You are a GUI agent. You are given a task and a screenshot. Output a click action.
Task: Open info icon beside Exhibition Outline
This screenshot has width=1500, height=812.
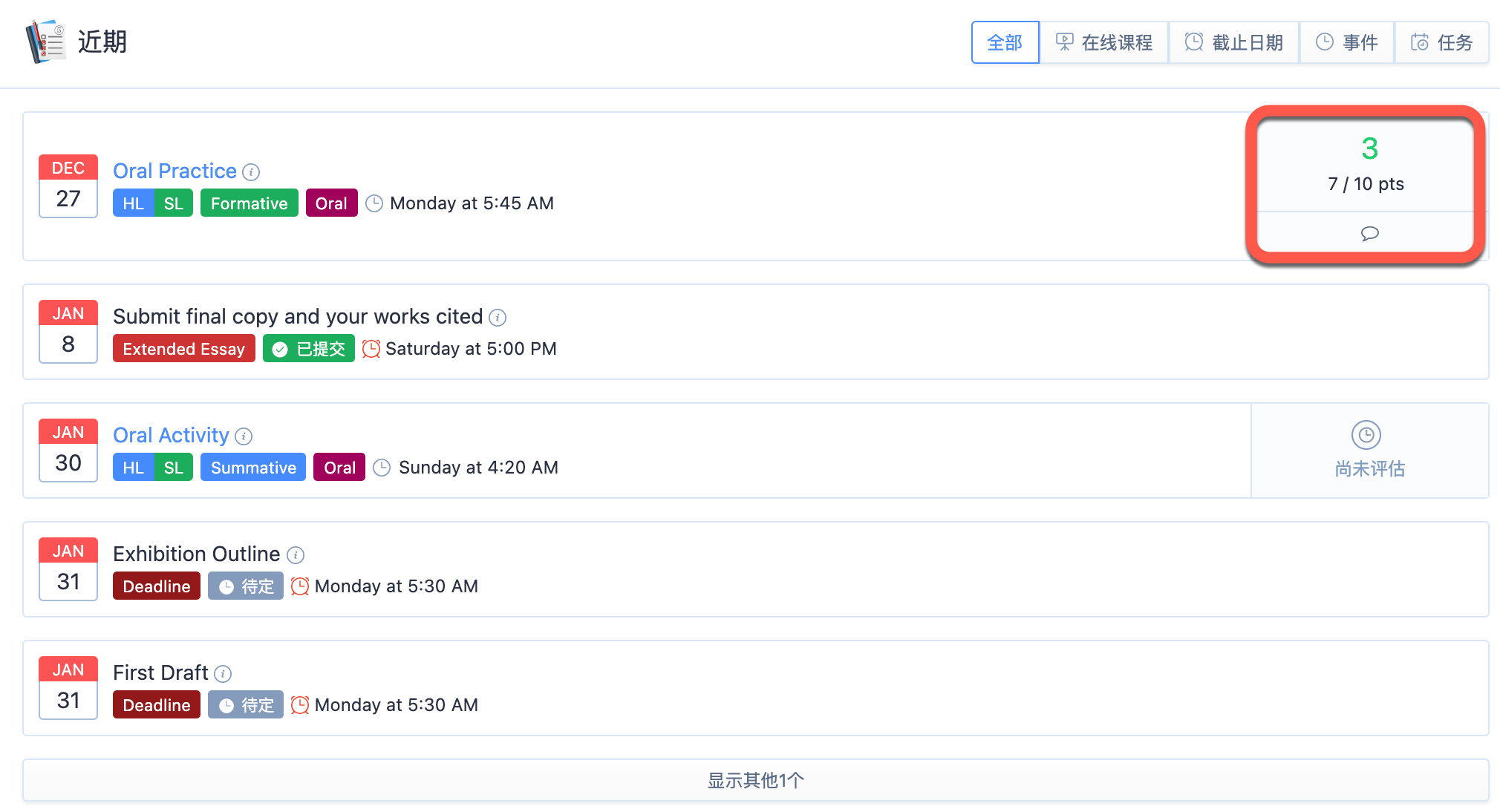click(x=296, y=555)
